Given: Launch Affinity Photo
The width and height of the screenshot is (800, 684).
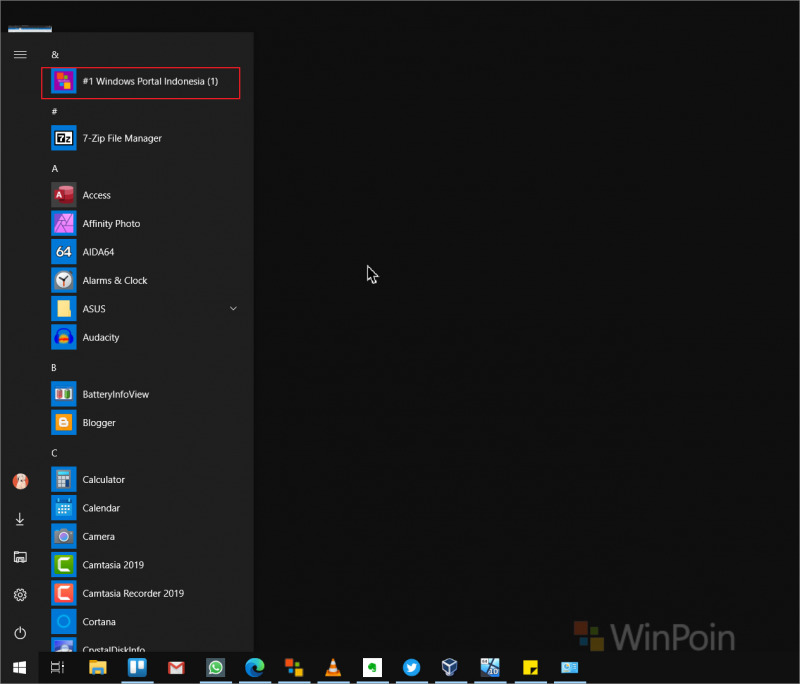Looking at the screenshot, I should pos(144,223).
